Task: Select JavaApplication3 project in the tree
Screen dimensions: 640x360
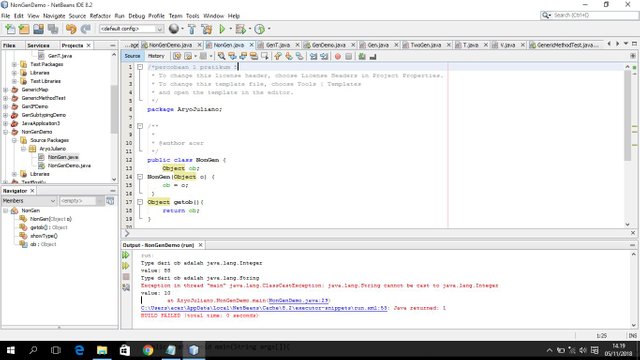Action: [40, 123]
